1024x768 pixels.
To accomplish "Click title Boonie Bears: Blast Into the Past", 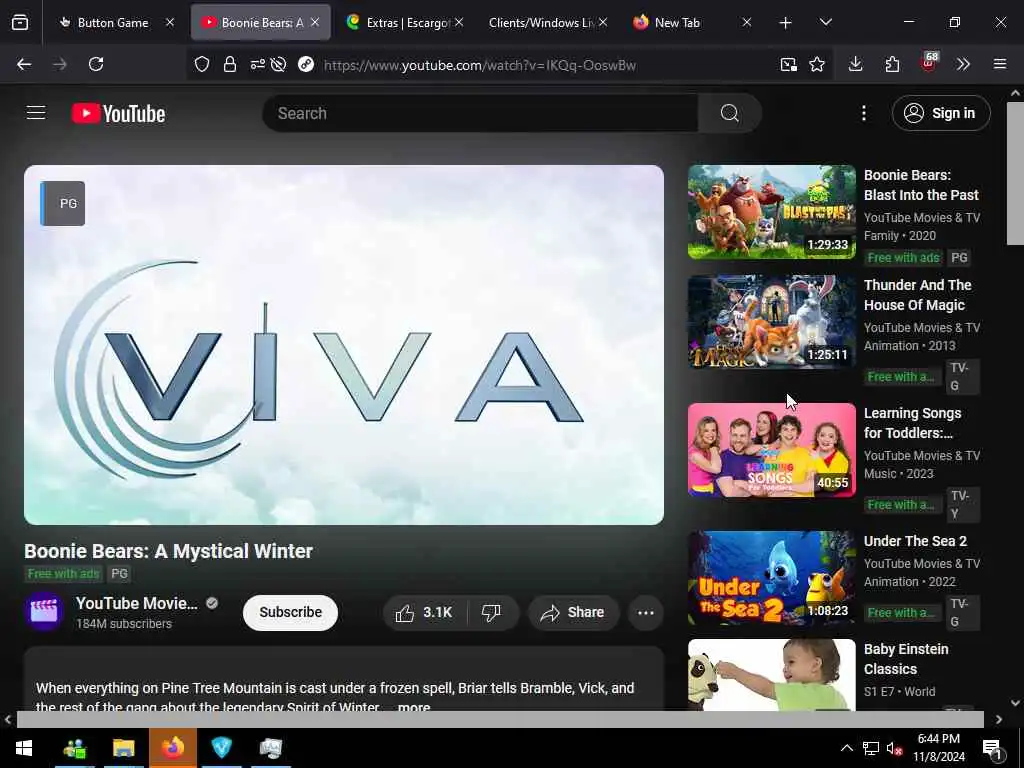I will [921, 185].
